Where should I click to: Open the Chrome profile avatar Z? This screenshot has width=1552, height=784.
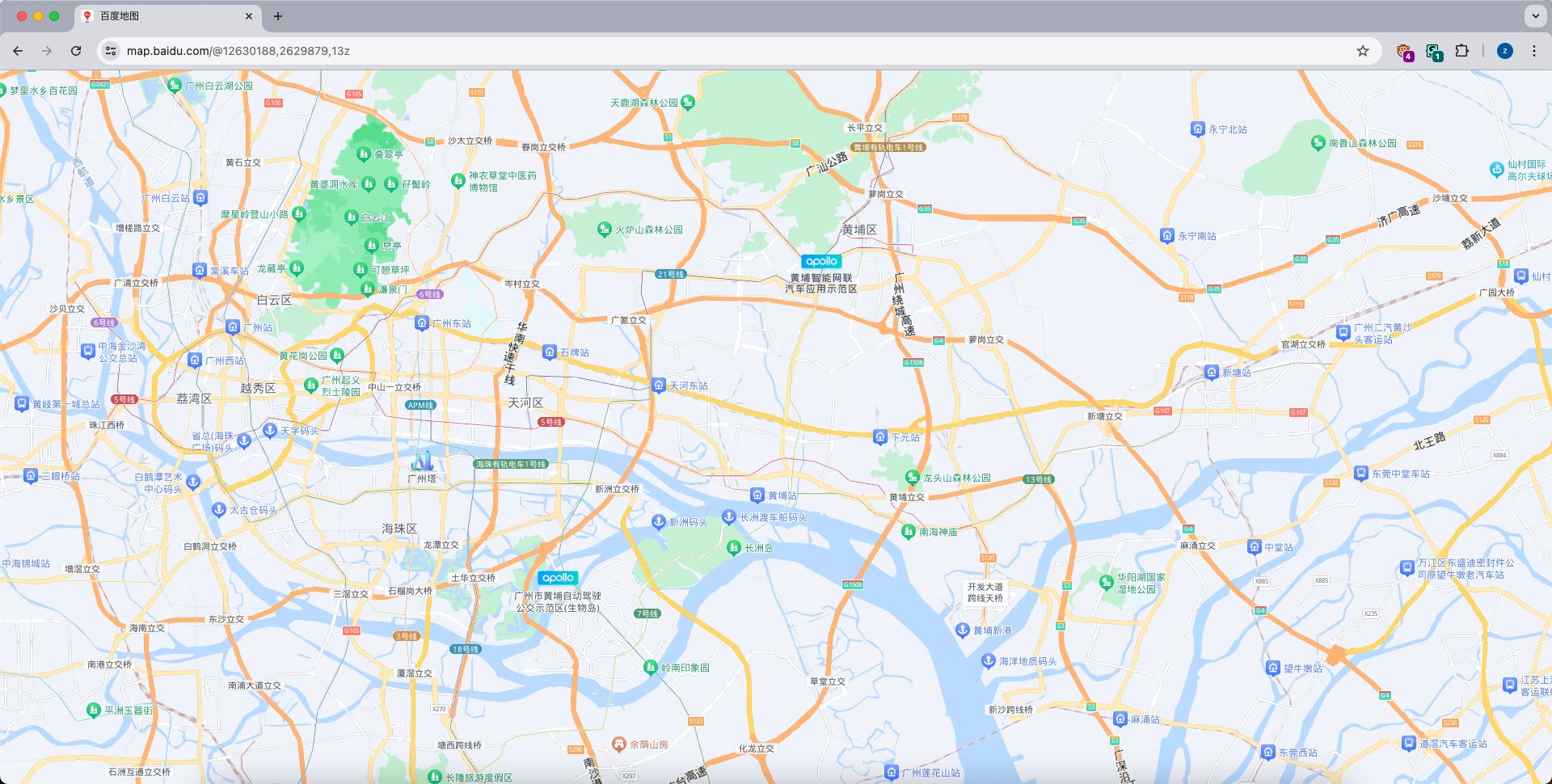click(x=1504, y=51)
